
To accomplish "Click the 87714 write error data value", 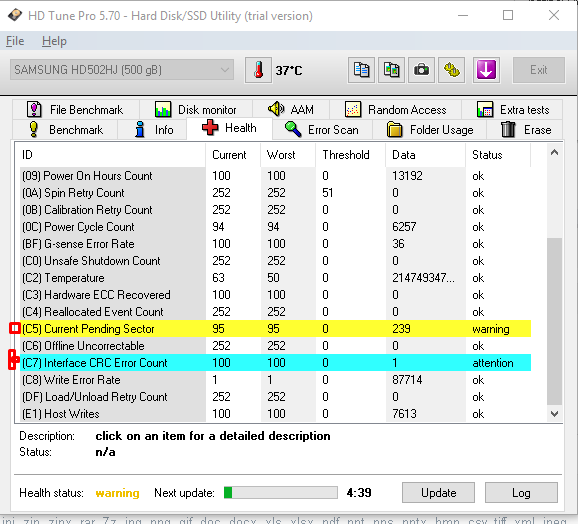I will [x=407, y=380].
